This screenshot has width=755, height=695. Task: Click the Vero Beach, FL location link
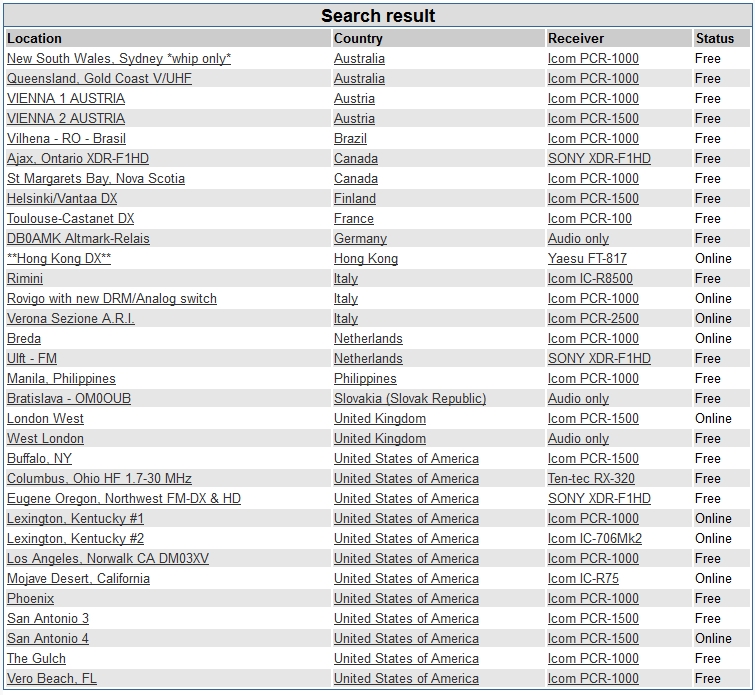point(52,679)
